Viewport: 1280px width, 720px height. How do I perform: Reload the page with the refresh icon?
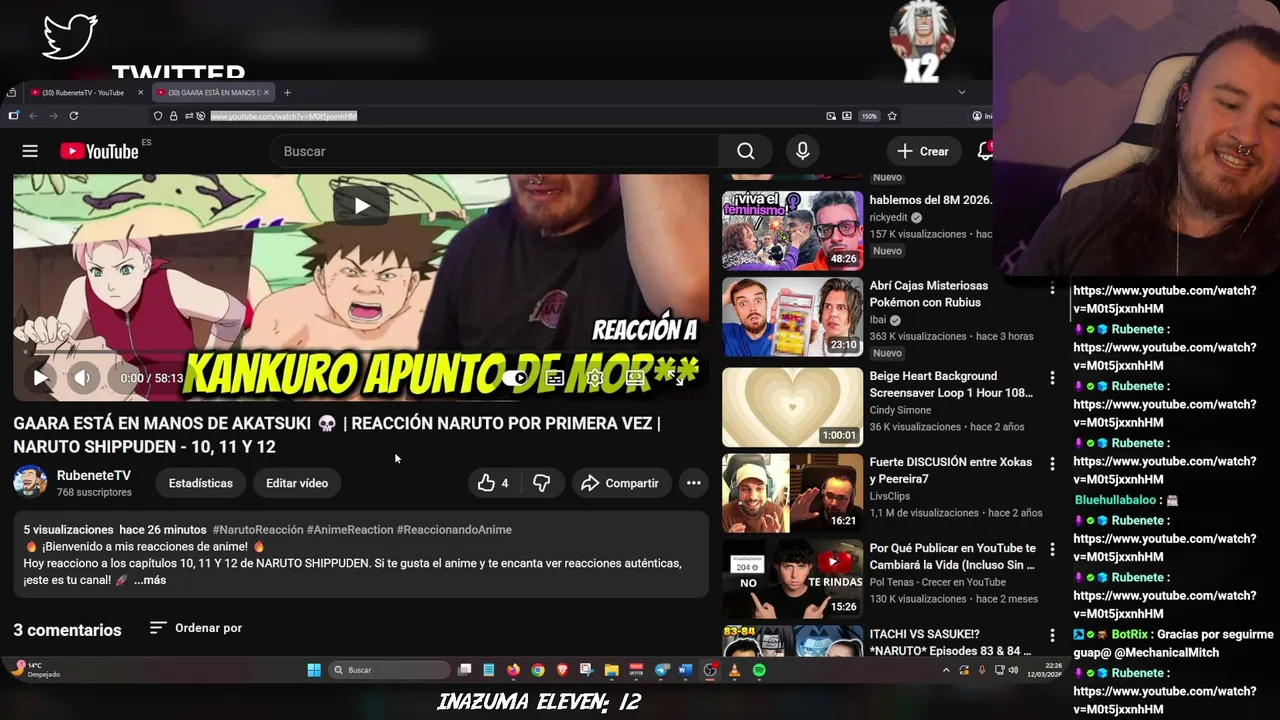point(73,116)
